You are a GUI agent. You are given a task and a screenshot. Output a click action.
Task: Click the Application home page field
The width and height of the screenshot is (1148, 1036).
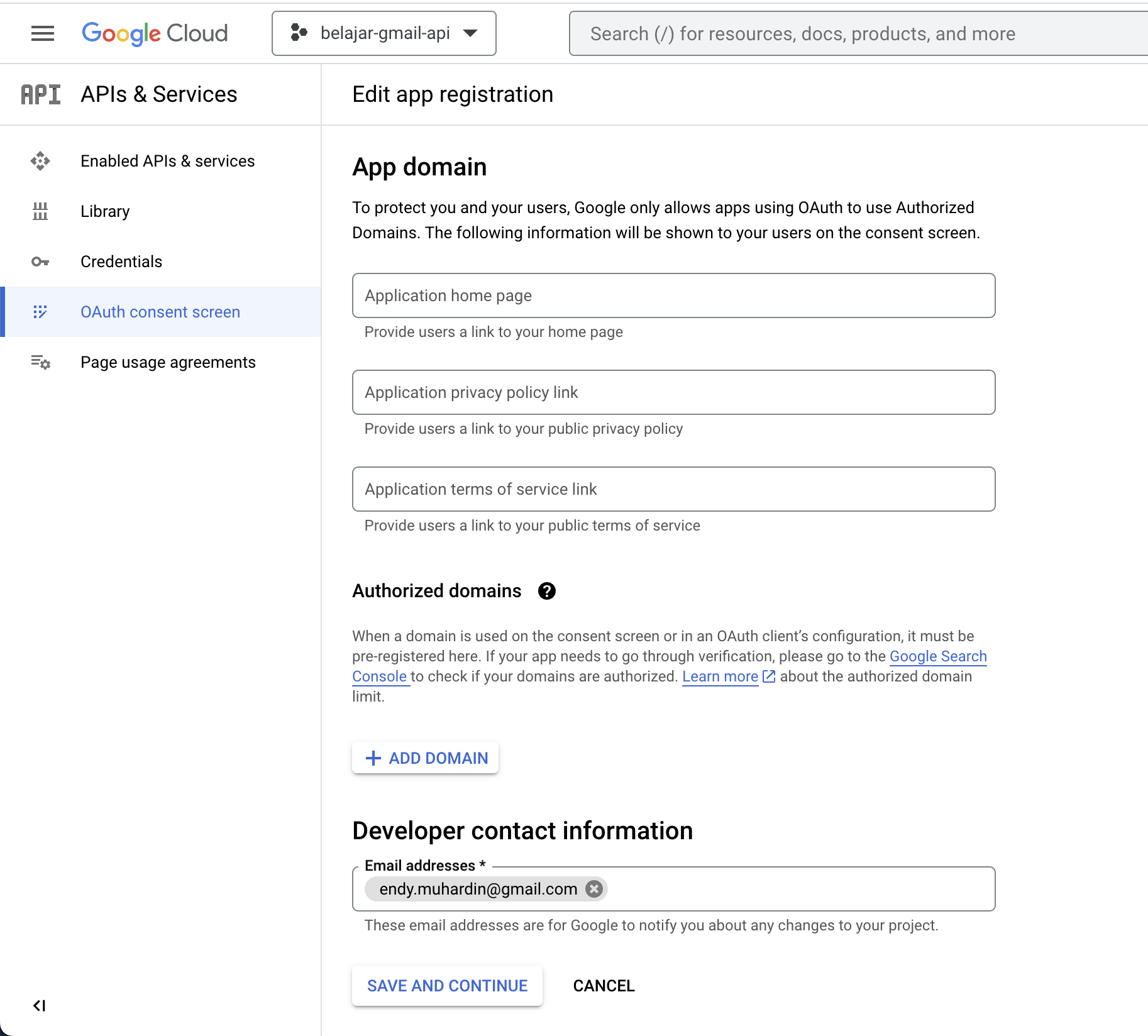pyautogui.click(x=673, y=295)
